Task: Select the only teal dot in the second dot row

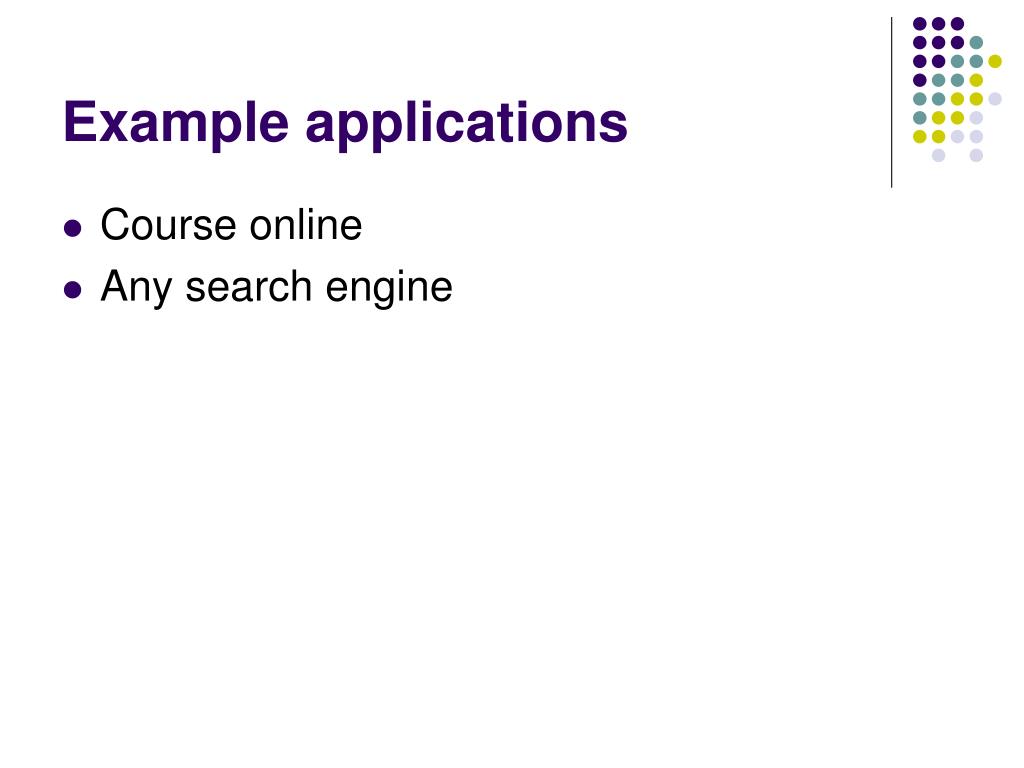Action: coord(976,43)
